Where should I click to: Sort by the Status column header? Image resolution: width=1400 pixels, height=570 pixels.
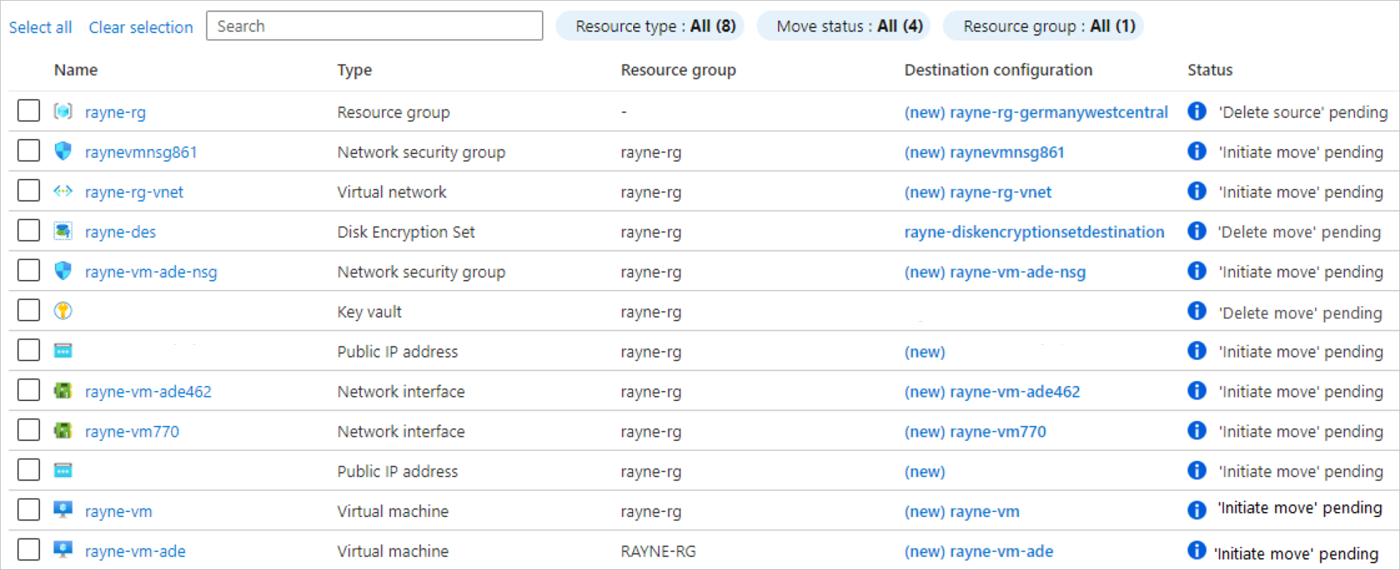coord(1210,70)
